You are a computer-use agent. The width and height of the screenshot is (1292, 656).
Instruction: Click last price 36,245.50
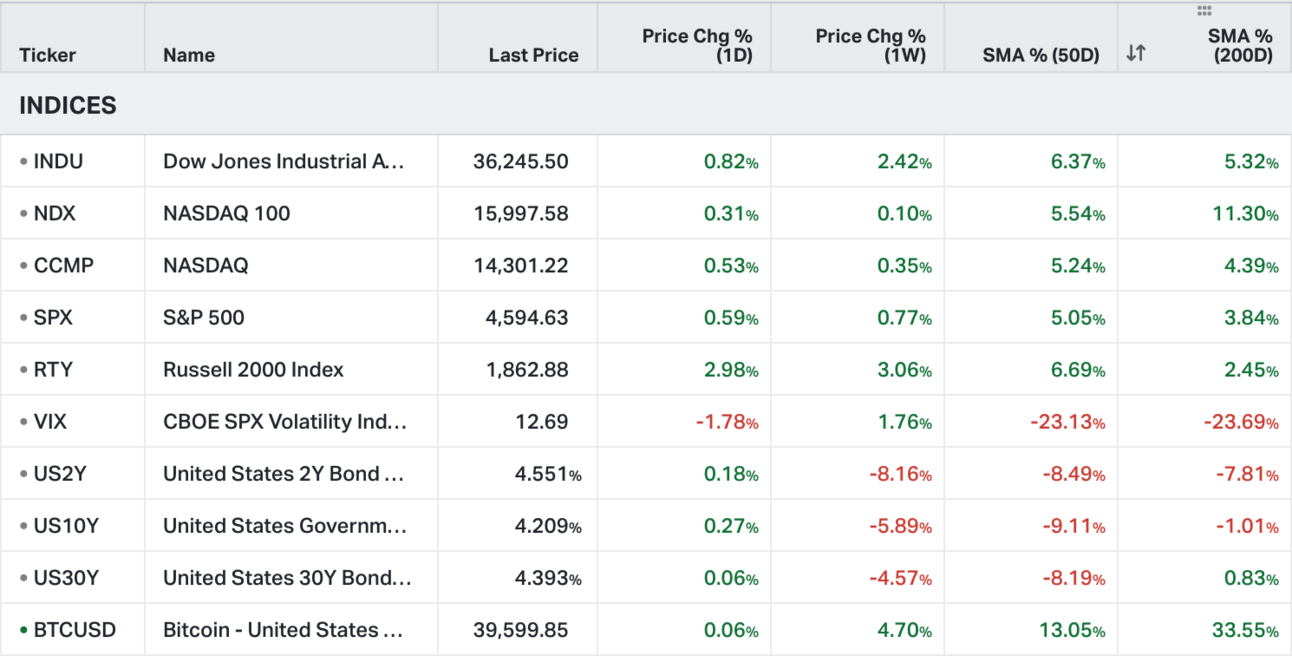520,161
